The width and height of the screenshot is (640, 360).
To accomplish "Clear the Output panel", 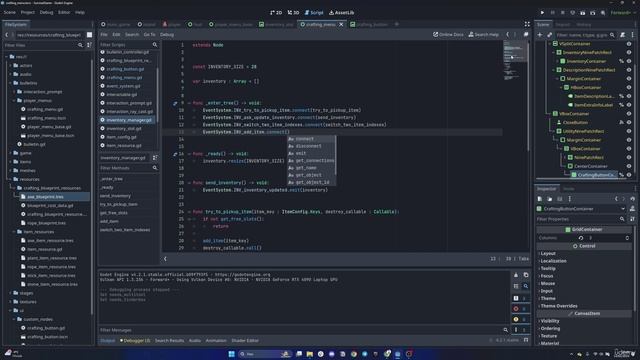I will tap(516, 275).
